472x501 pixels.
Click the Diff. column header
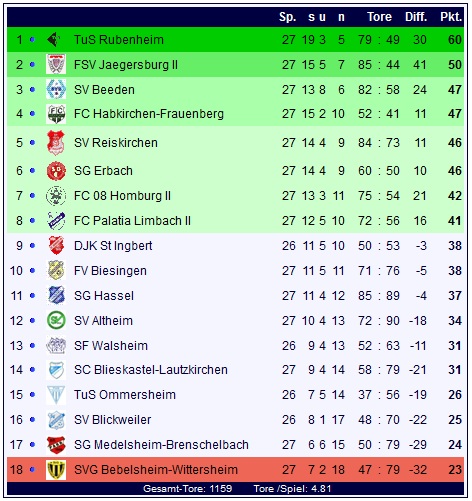(x=416, y=17)
